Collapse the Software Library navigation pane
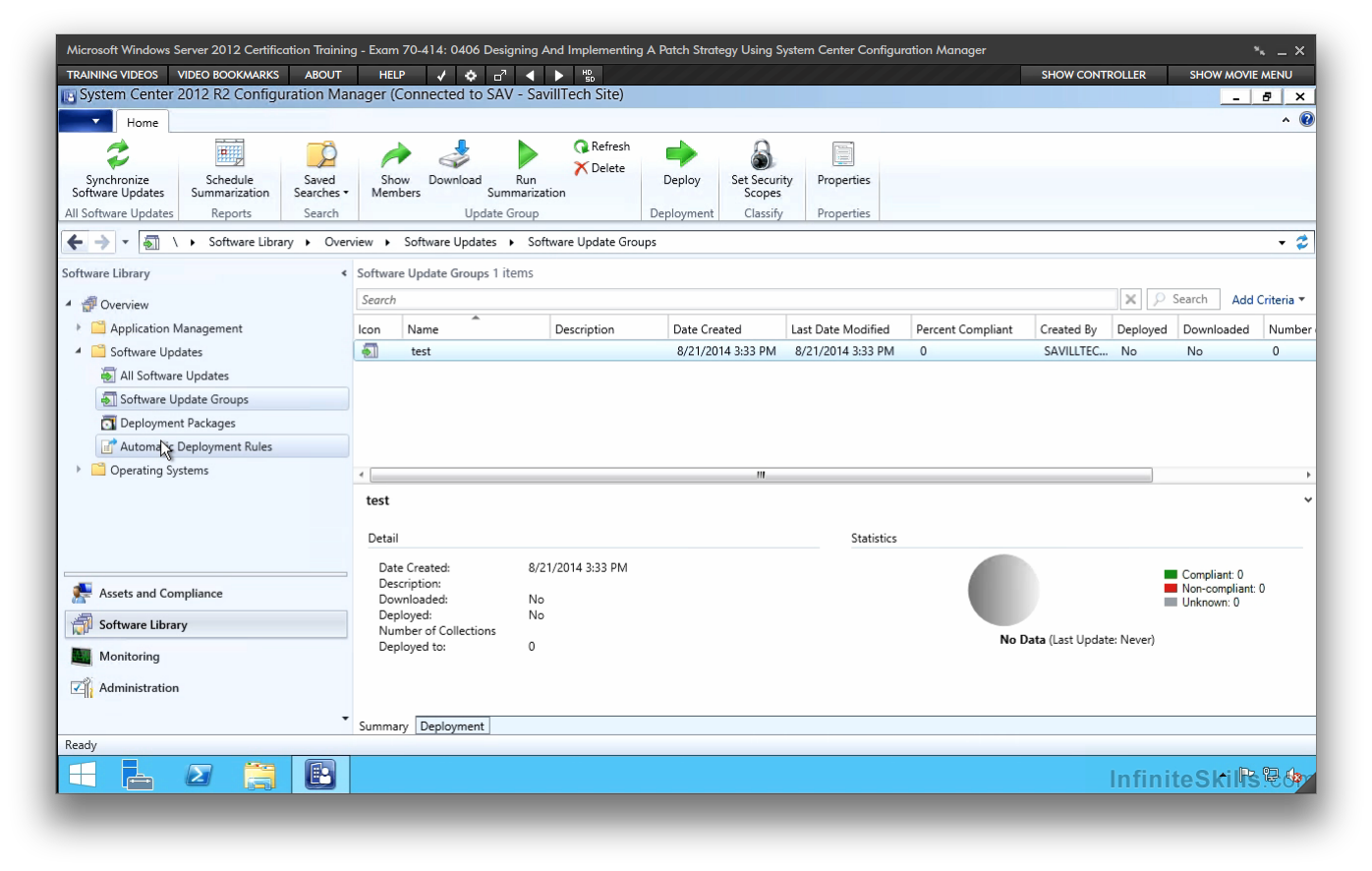Viewport: 1372px width, 871px height. point(344,273)
